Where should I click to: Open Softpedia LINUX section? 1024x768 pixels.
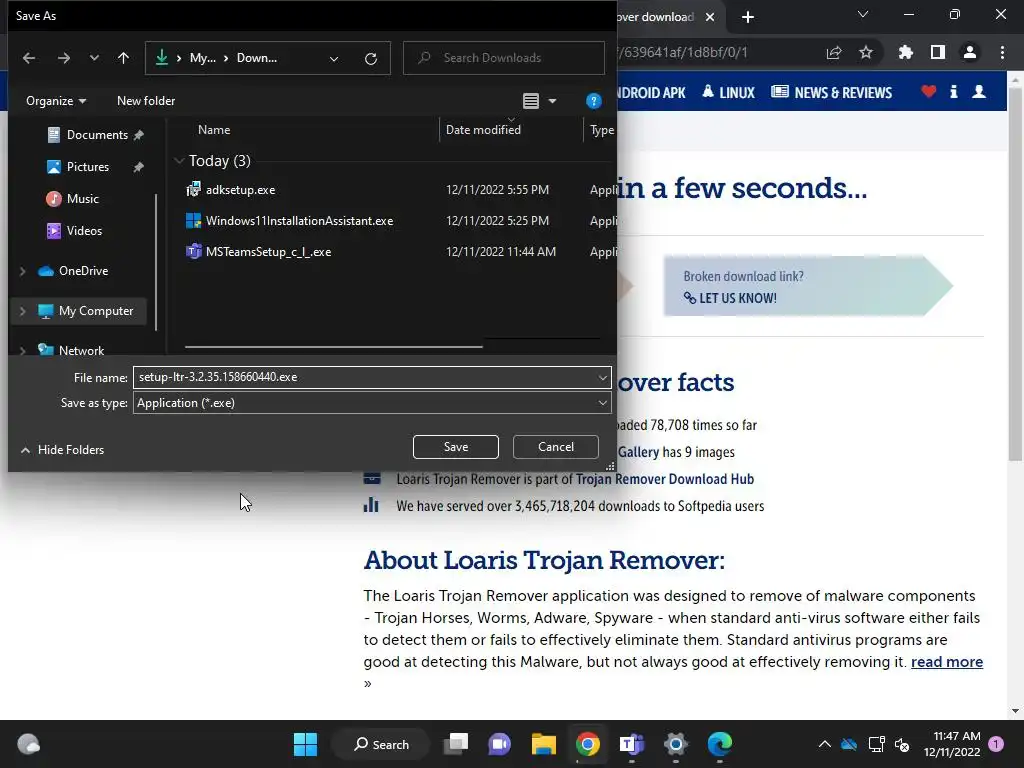pos(728,93)
